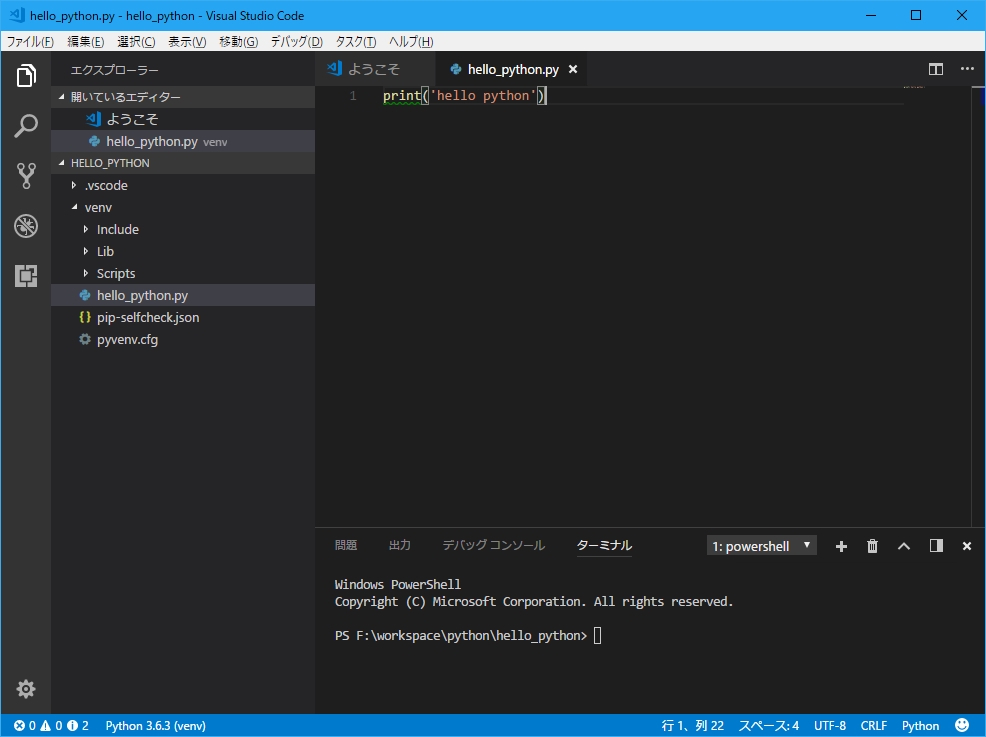
Task: Select the Python 3.6.3 (venv) interpreter
Action: coord(155,726)
